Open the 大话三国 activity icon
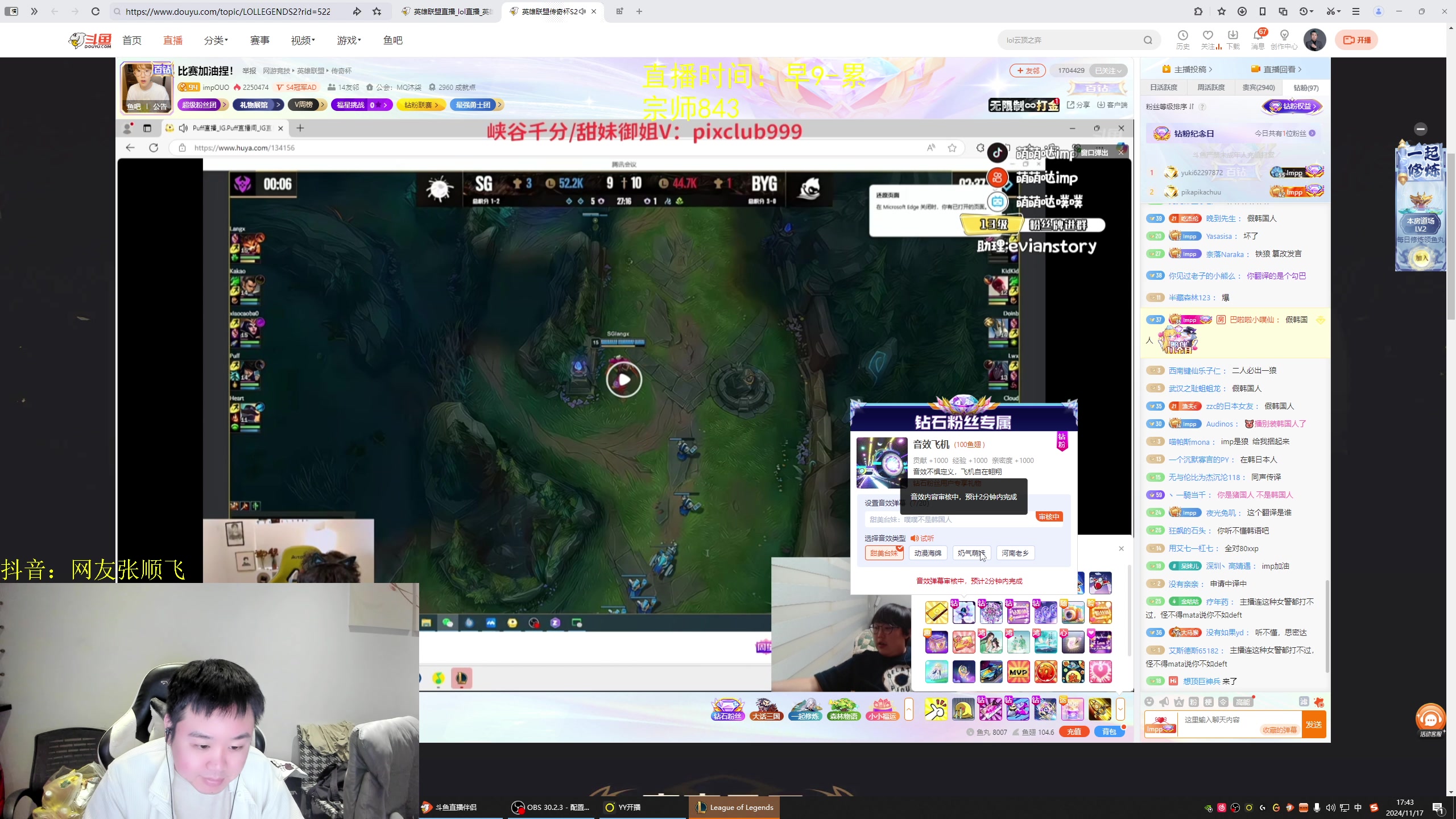1456x819 pixels. pos(767,709)
